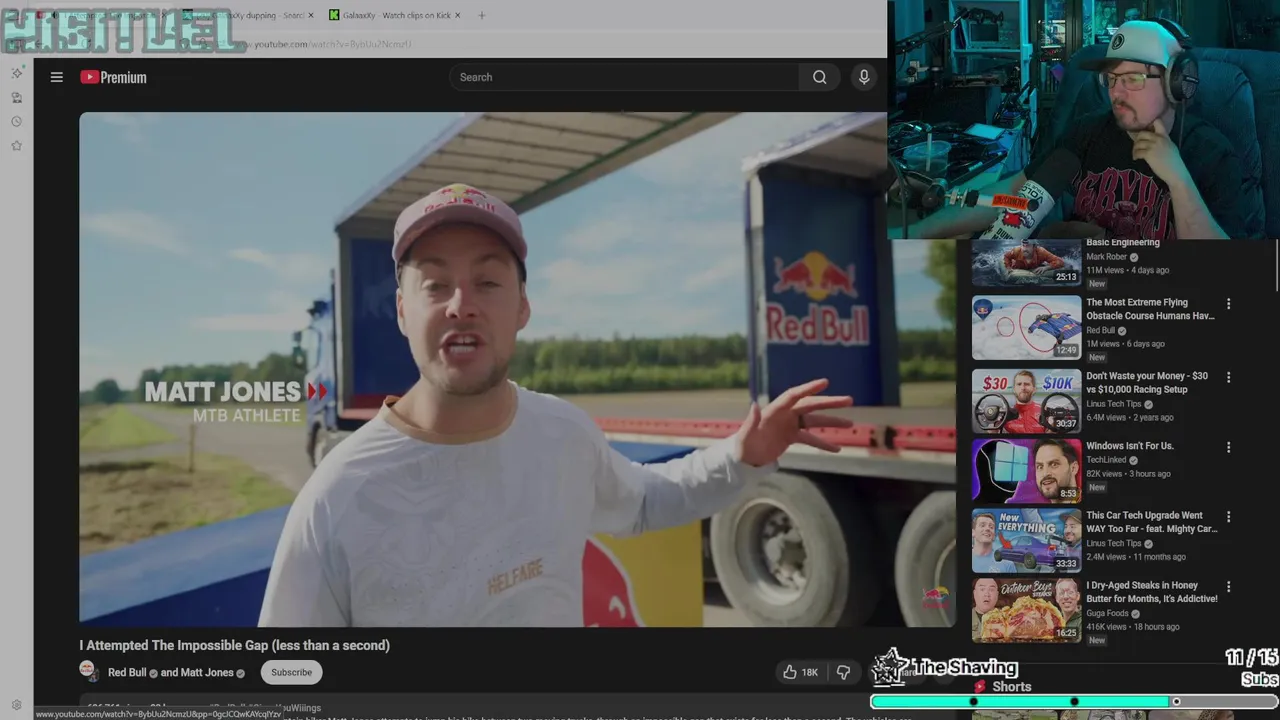Click the subs goal progress bar overlay

(x=1074, y=702)
